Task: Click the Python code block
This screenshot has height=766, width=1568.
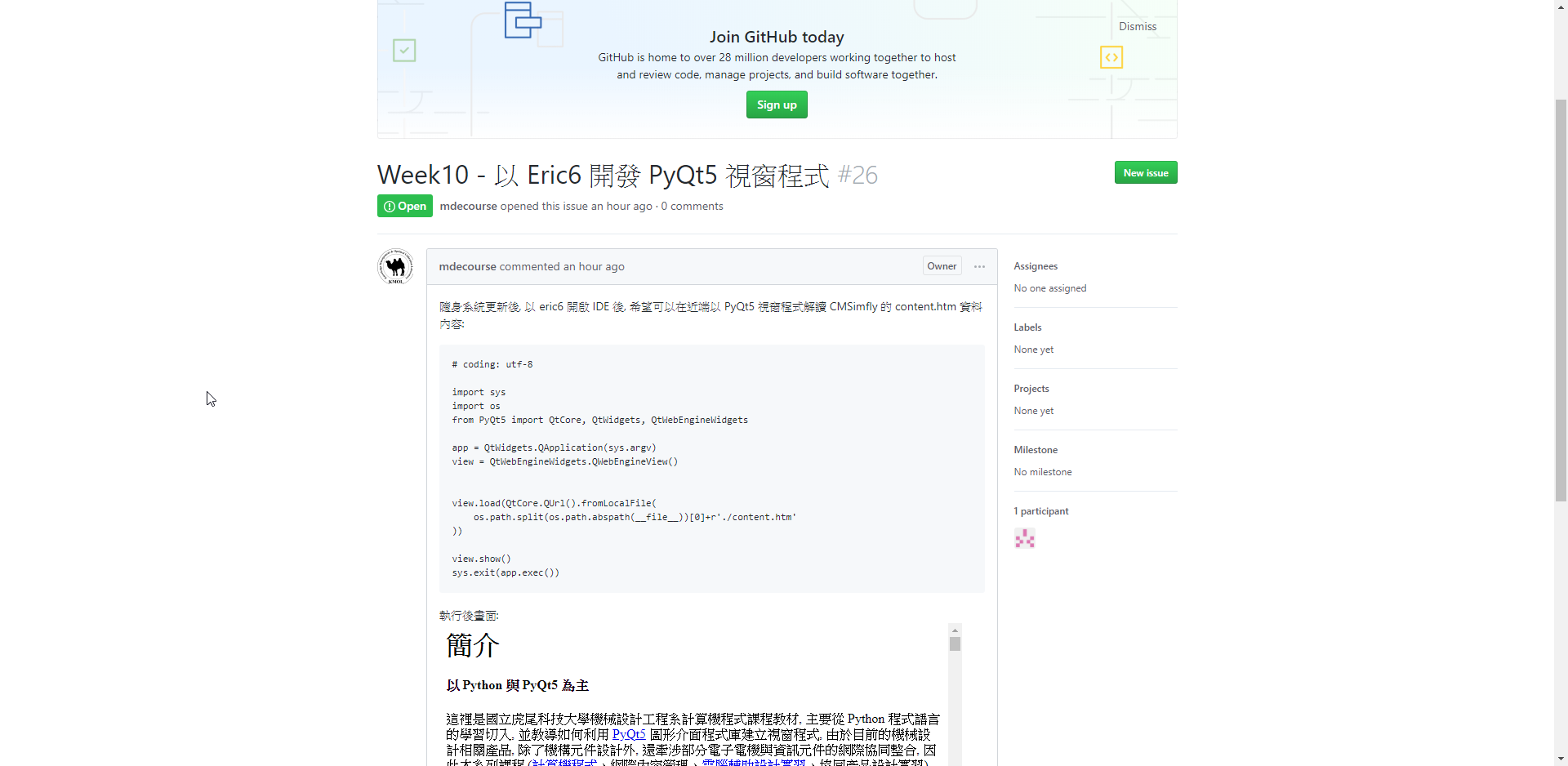Action: pos(711,469)
